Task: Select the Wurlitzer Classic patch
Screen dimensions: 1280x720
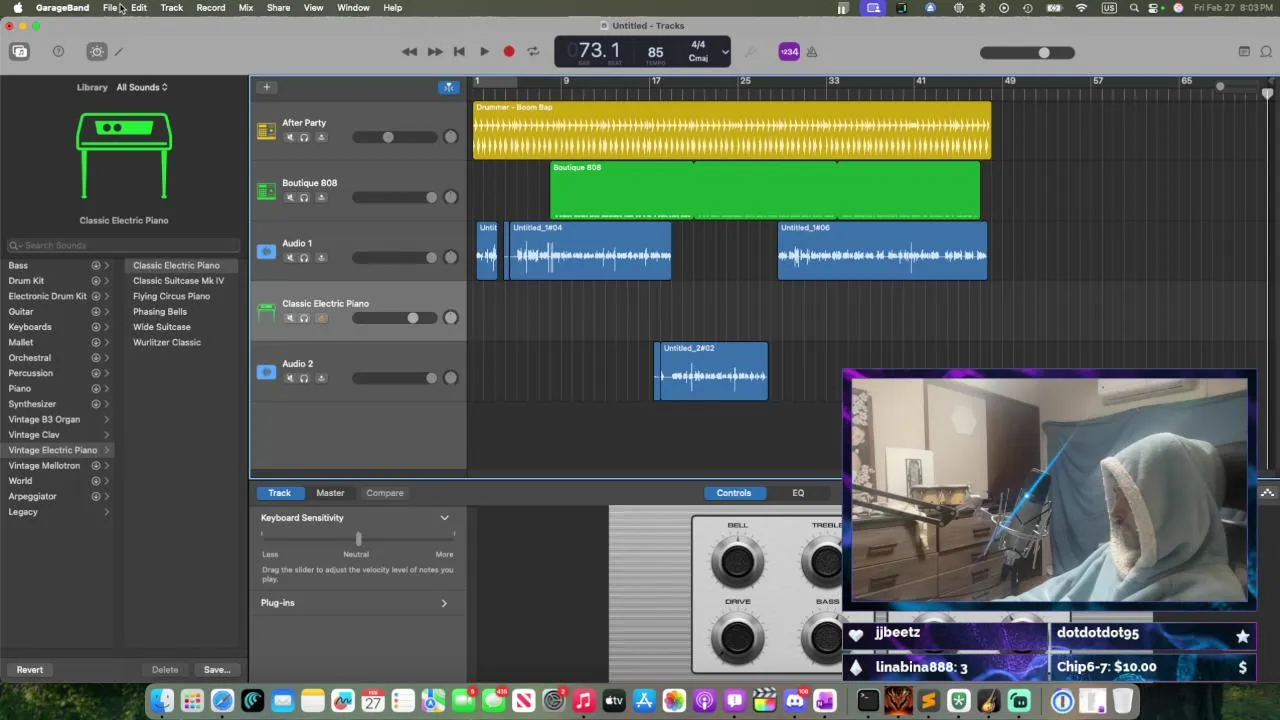Action: point(167,342)
